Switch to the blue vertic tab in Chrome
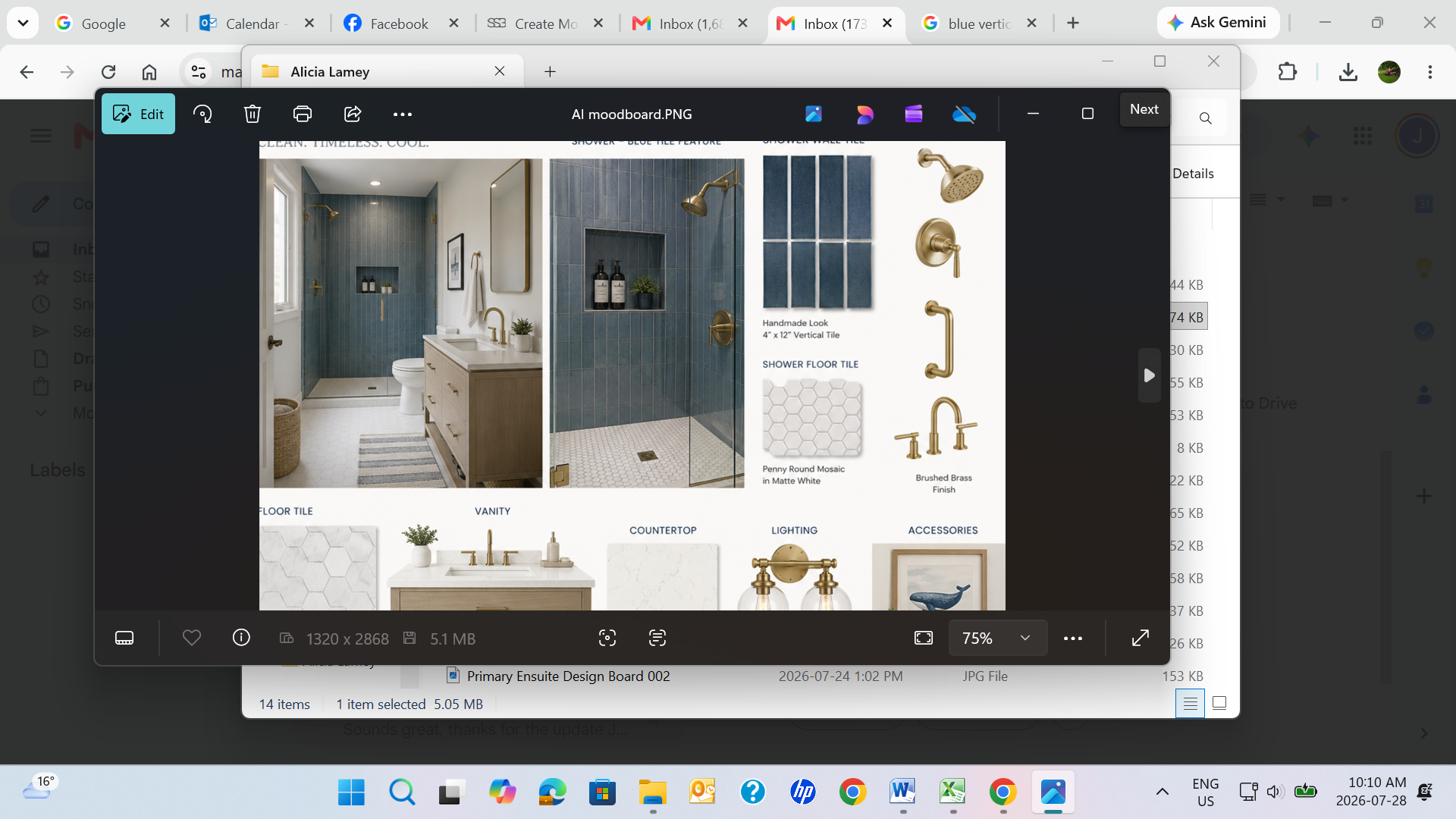This screenshot has width=1456, height=819. 977,24
